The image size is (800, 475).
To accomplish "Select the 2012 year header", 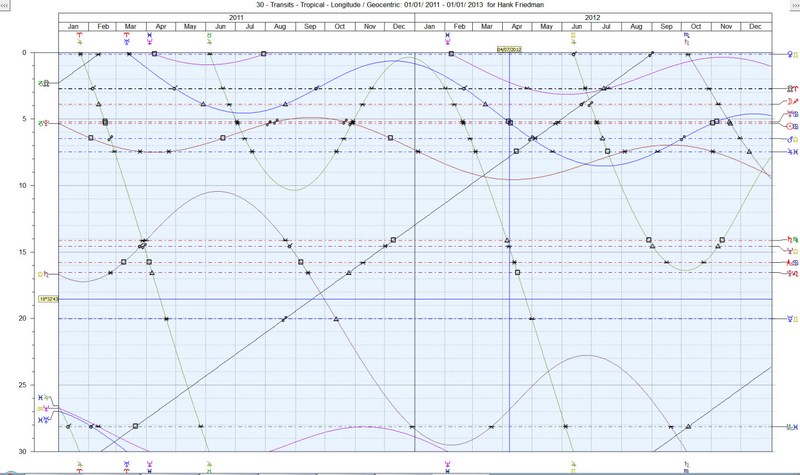I will click(594, 18).
